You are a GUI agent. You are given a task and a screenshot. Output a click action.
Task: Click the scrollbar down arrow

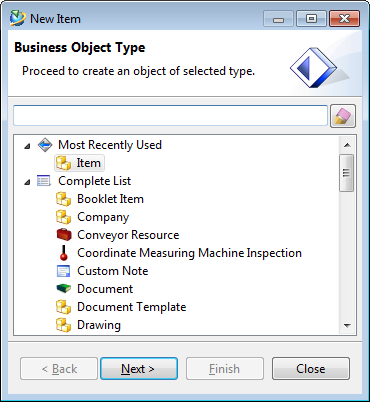coord(347,326)
